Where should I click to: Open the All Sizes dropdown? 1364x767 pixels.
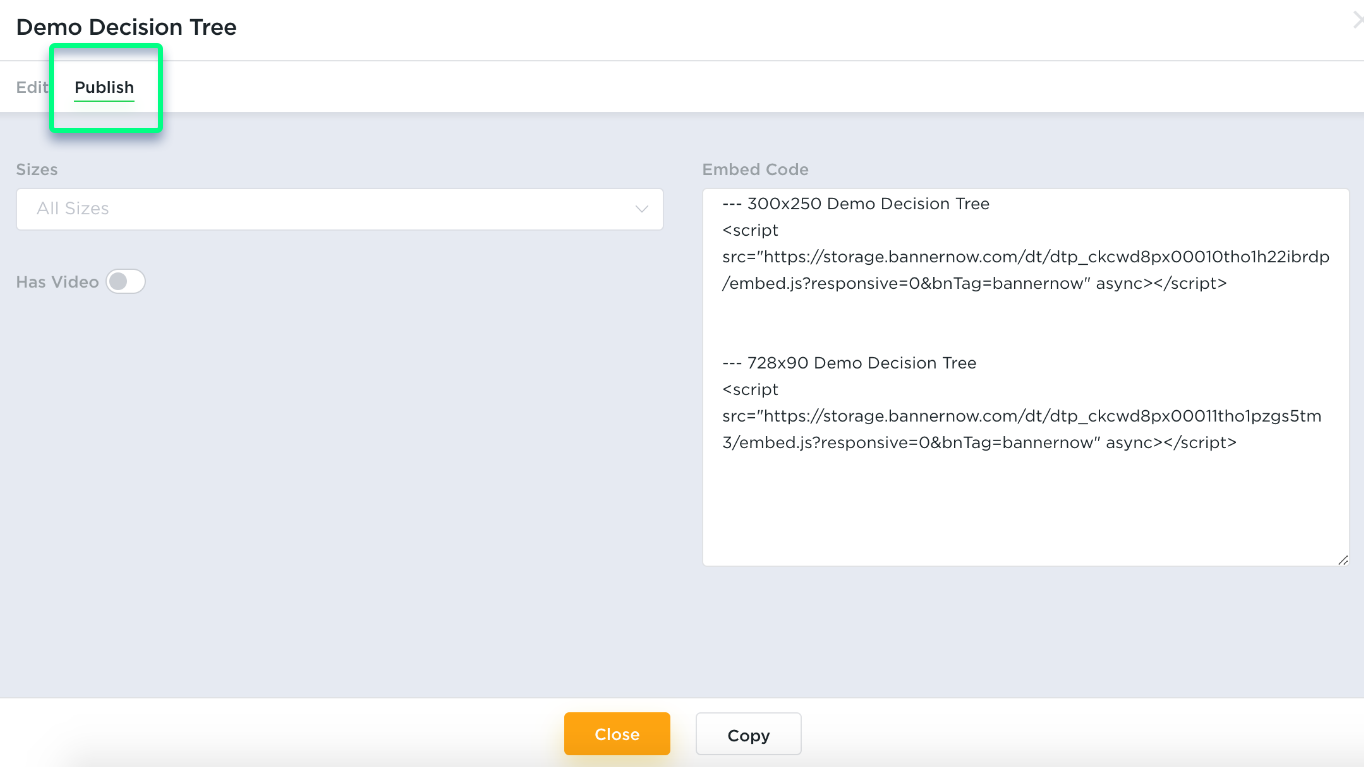coord(340,209)
